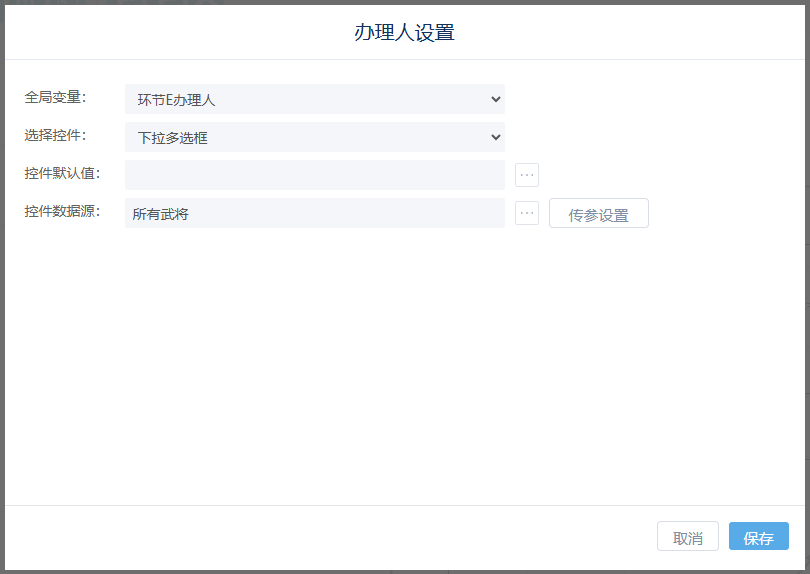Click the ellipsis icon beside 控件默认值 field
Image resolution: width=810 pixels, height=574 pixels.
527,175
